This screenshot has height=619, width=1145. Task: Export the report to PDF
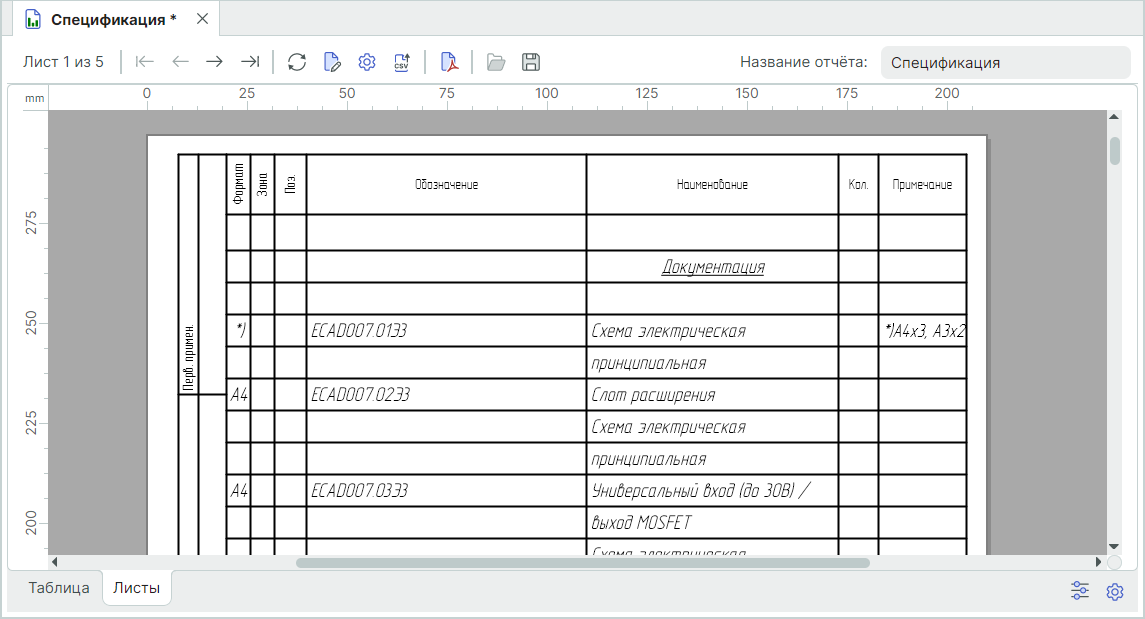(x=449, y=62)
